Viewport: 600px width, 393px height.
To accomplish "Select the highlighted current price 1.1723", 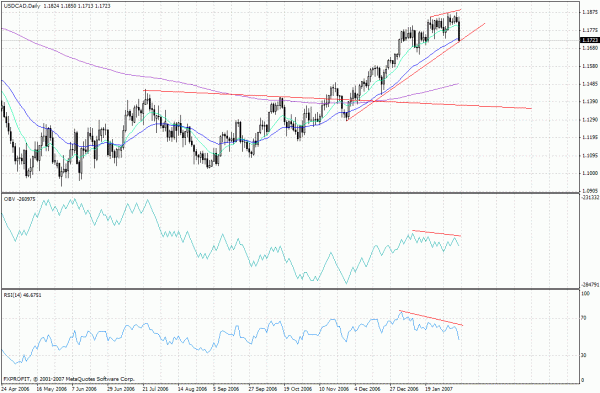I will (589, 40).
